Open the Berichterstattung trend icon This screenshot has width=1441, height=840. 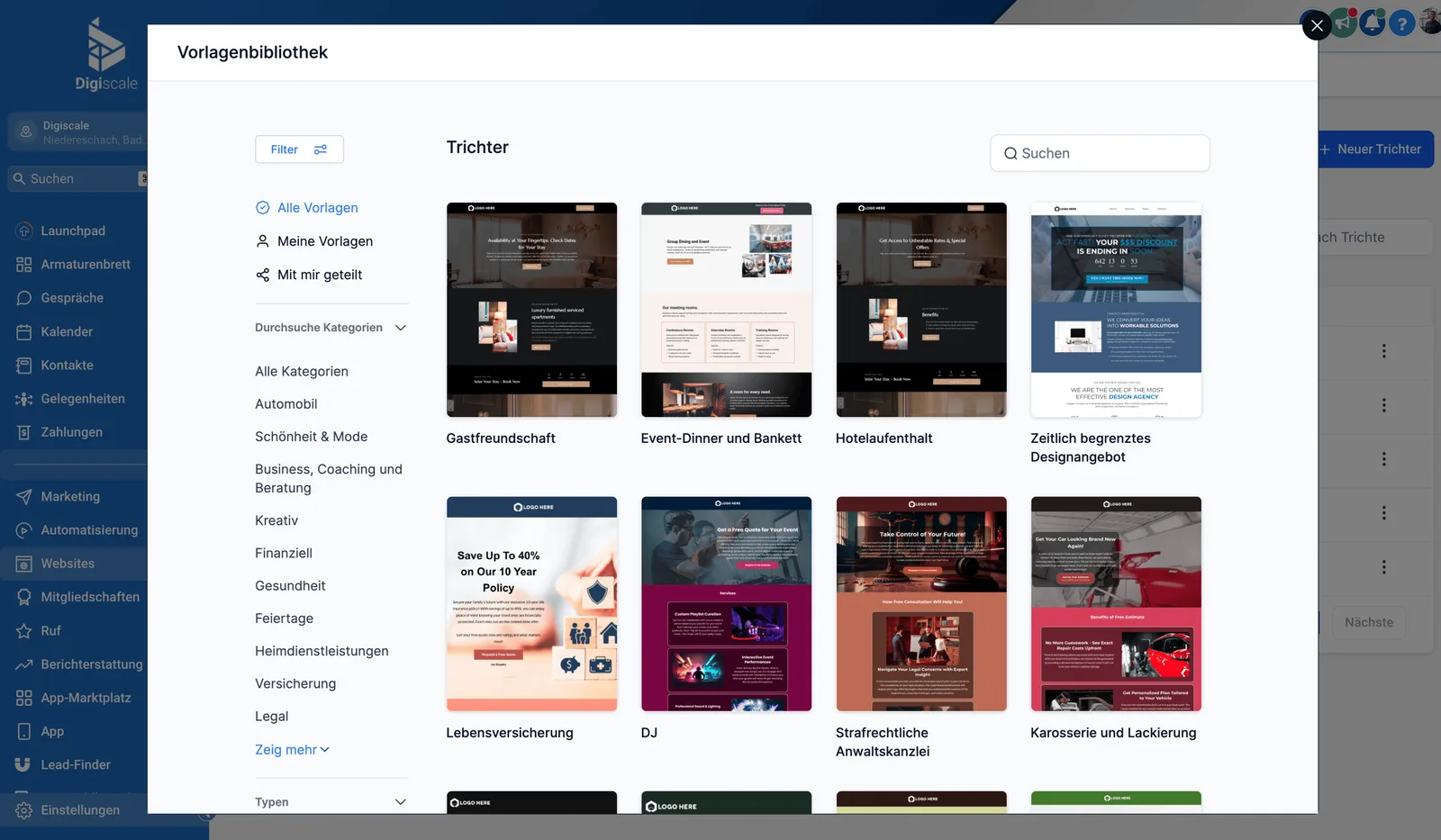pos(24,664)
